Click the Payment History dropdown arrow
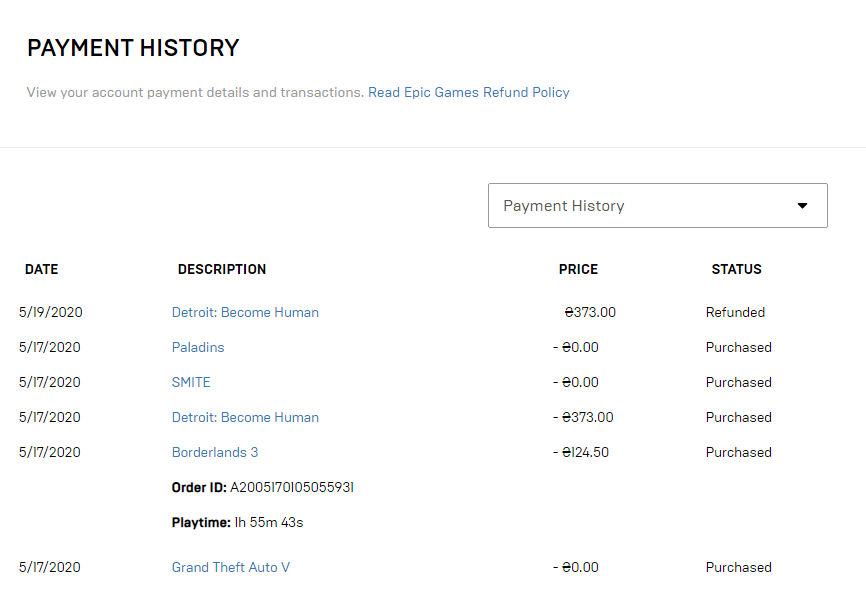 pos(802,205)
